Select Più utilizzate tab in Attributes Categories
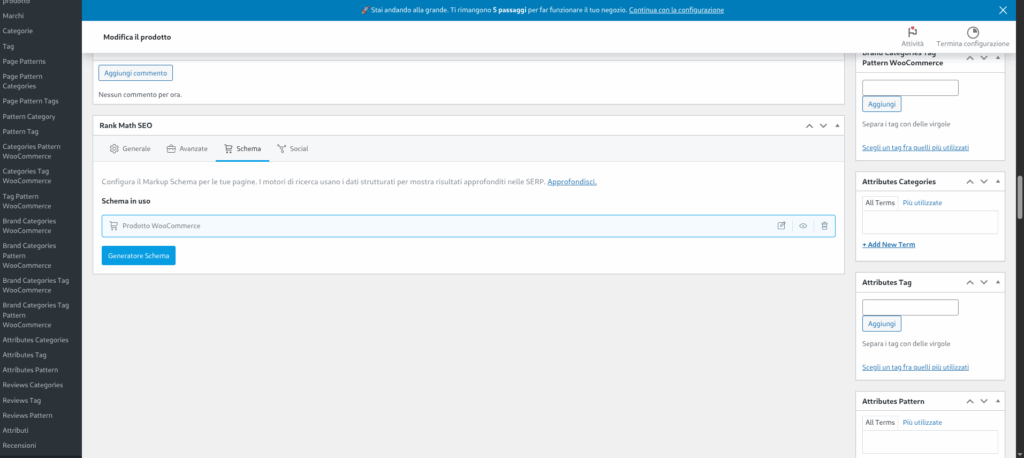 coord(922,203)
